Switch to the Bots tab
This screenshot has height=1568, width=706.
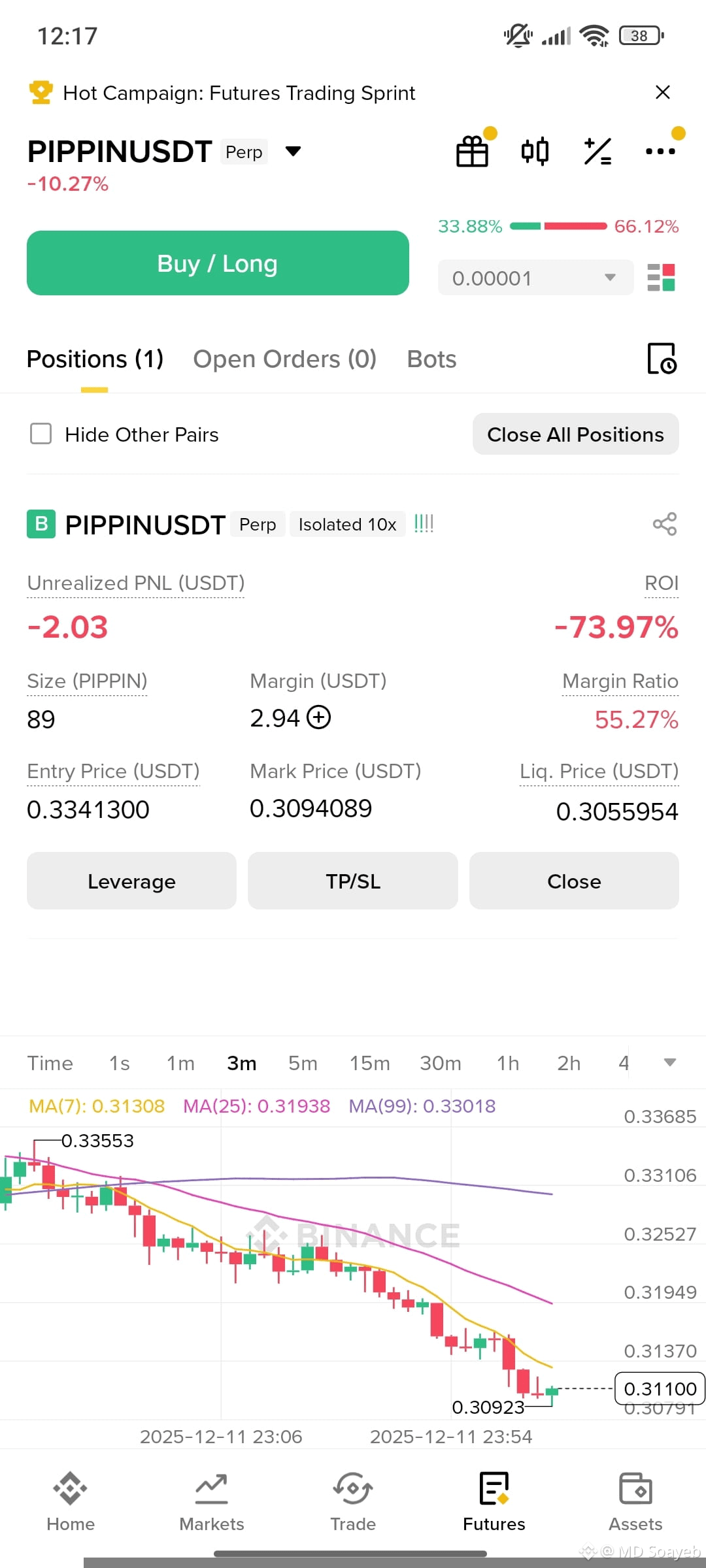pos(431,359)
